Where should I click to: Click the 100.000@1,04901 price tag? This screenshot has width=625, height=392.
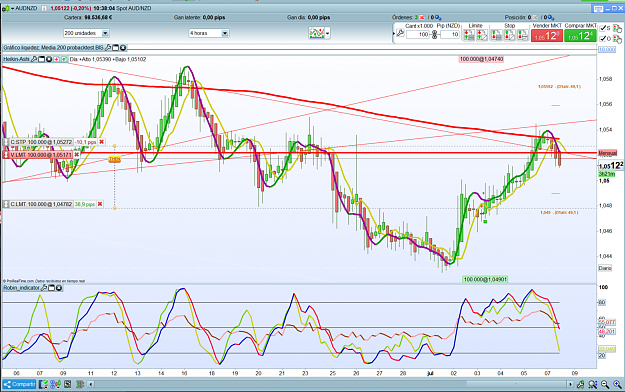point(485,280)
